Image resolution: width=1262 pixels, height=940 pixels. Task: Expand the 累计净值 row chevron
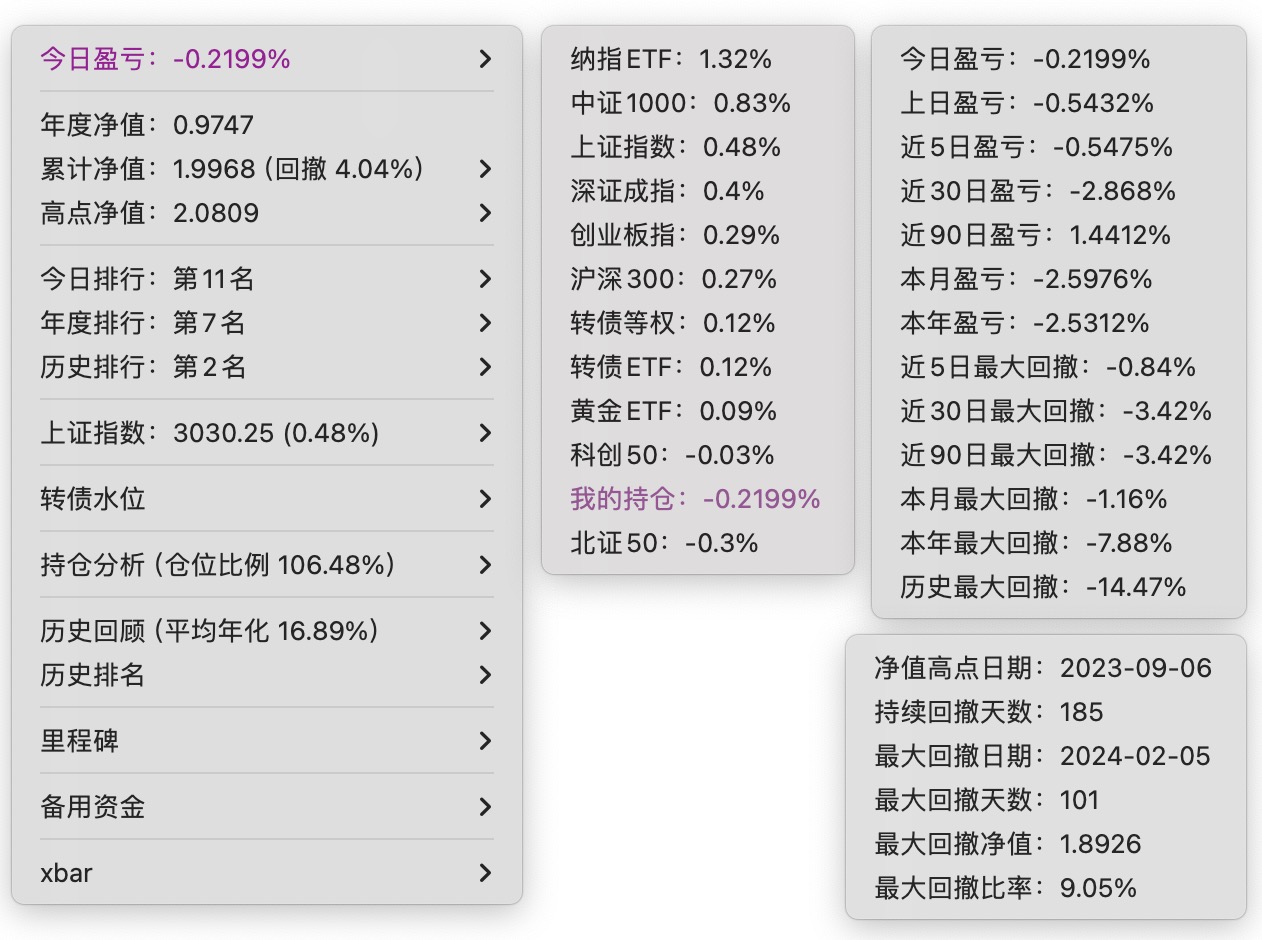tap(485, 169)
